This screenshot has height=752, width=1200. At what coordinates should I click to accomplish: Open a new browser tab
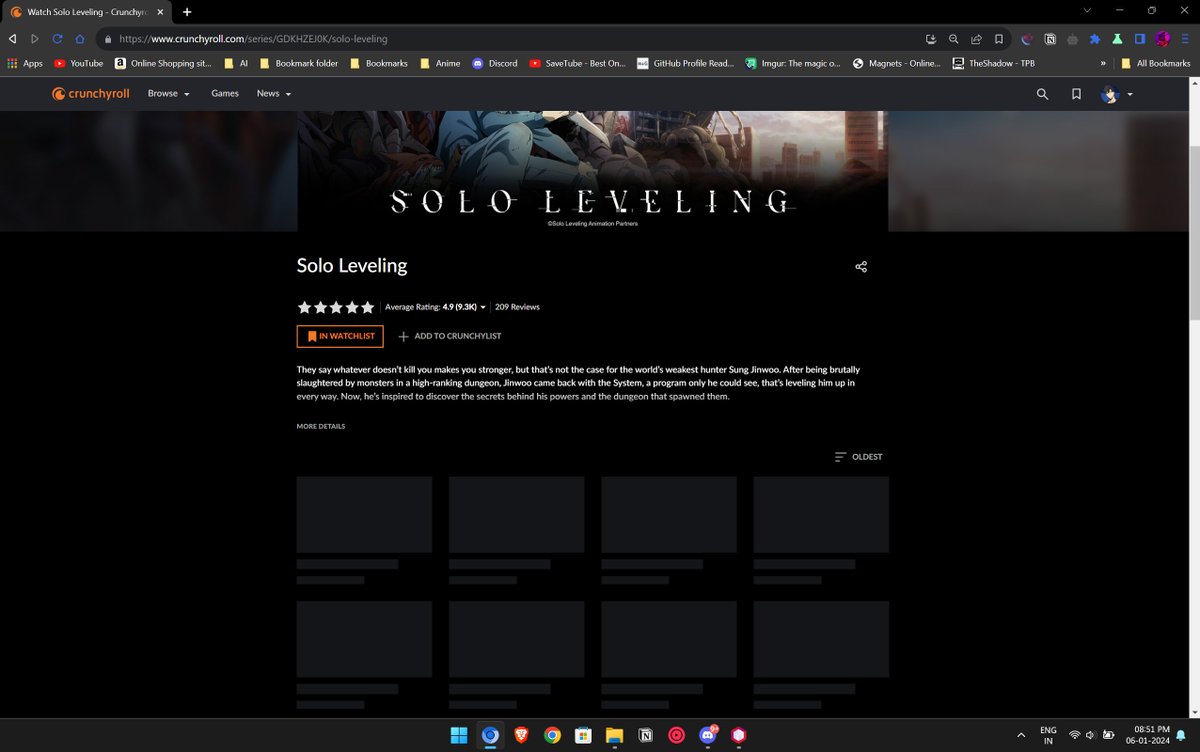tap(187, 11)
